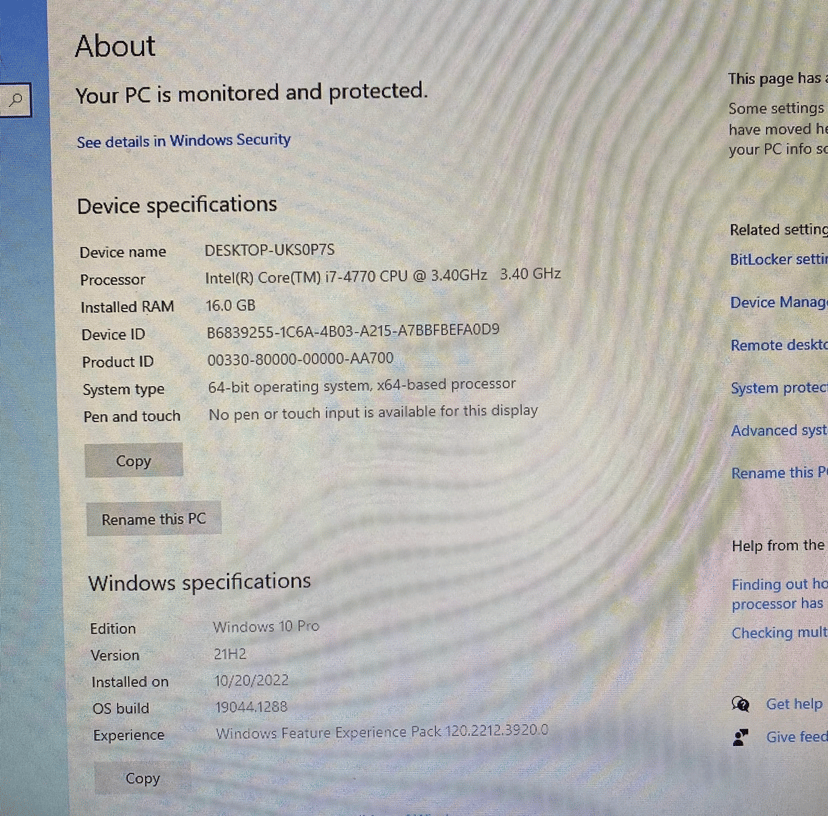The height and width of the screenshot is (816, 828).
Task: Click the Device name label
Action: [x=123, y=252]
